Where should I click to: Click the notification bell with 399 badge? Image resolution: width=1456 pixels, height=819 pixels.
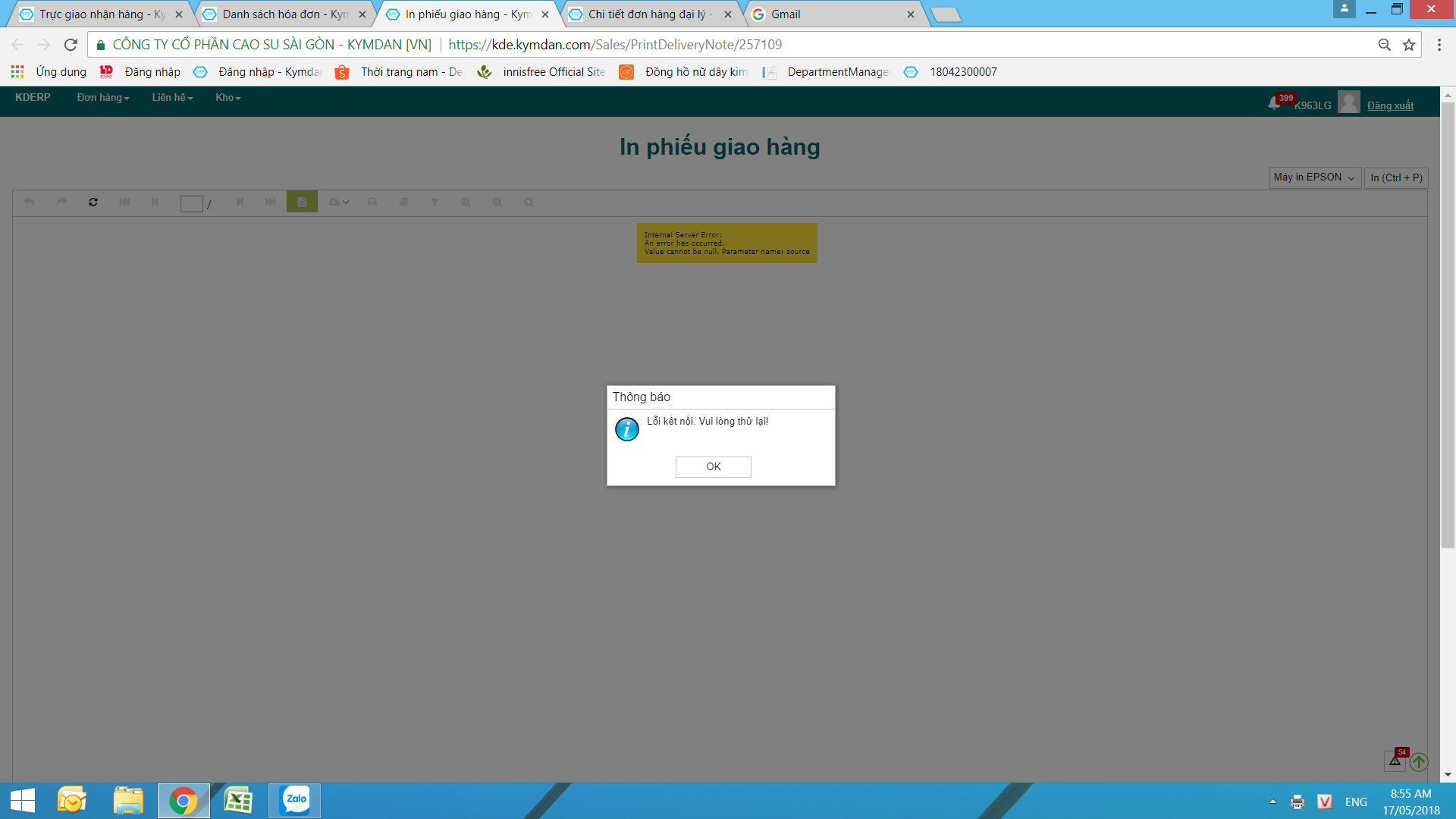[1274, 104]
